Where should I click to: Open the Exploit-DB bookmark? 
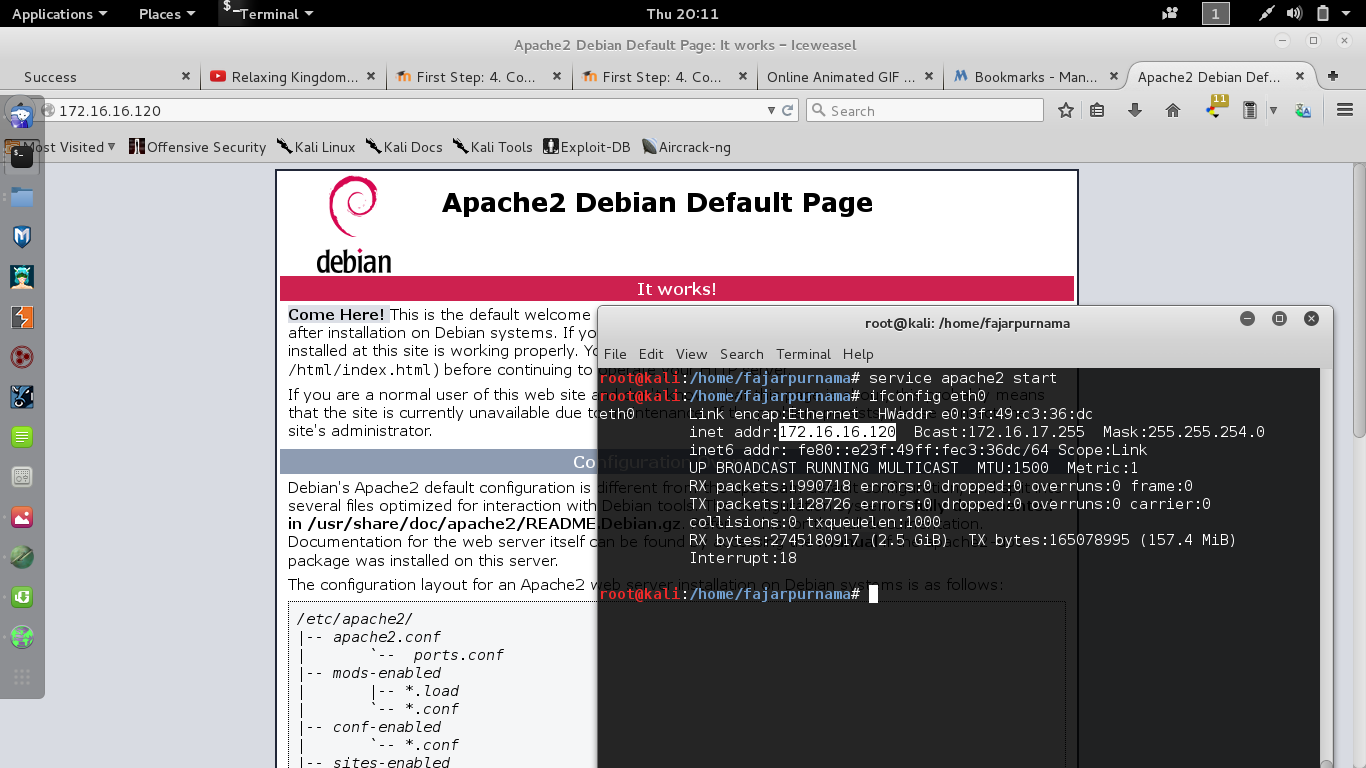[x=586, y=147]
